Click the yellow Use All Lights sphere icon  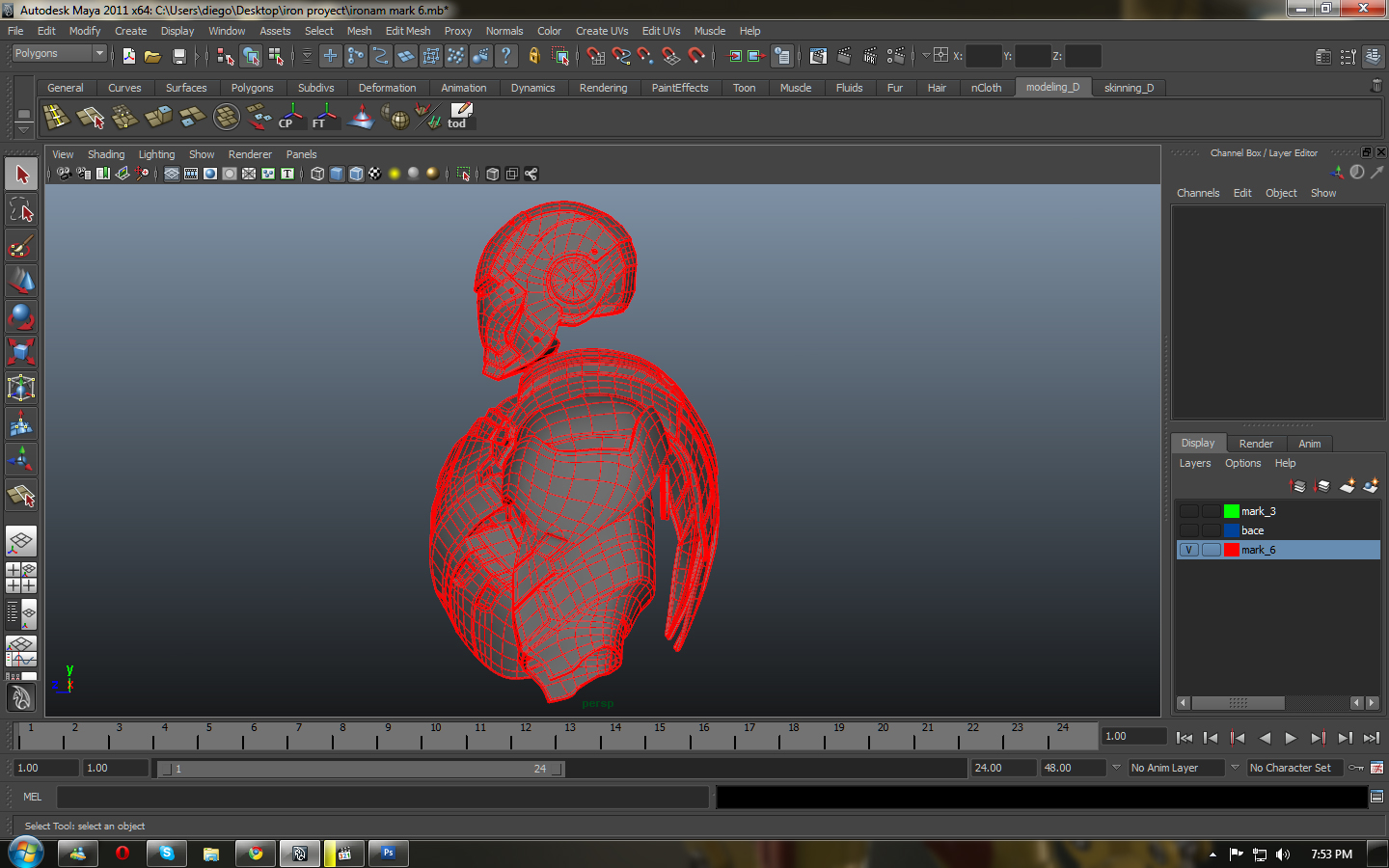[x=395, y=174]
